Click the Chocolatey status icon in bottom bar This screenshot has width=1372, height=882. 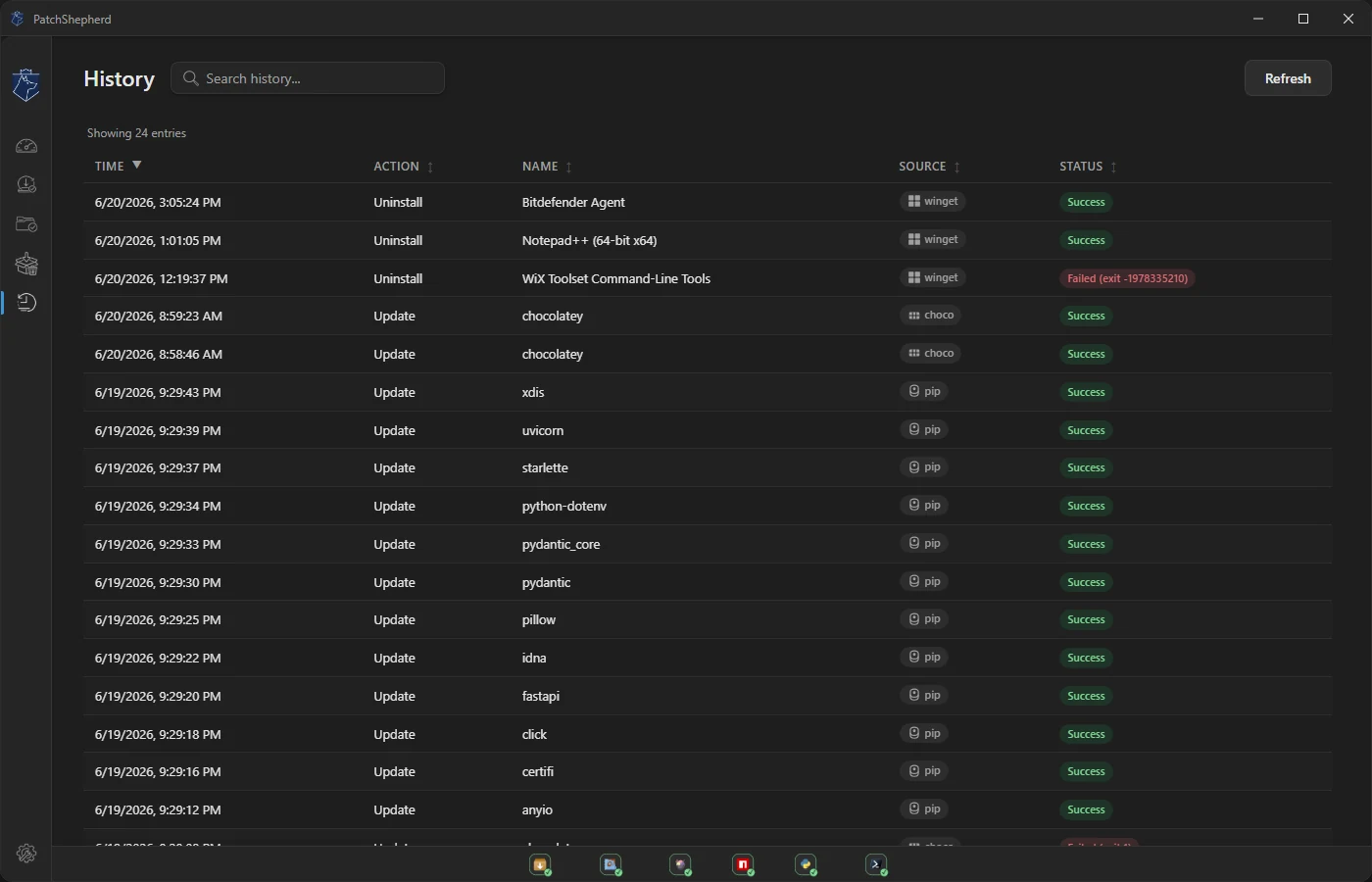point(611,864)
